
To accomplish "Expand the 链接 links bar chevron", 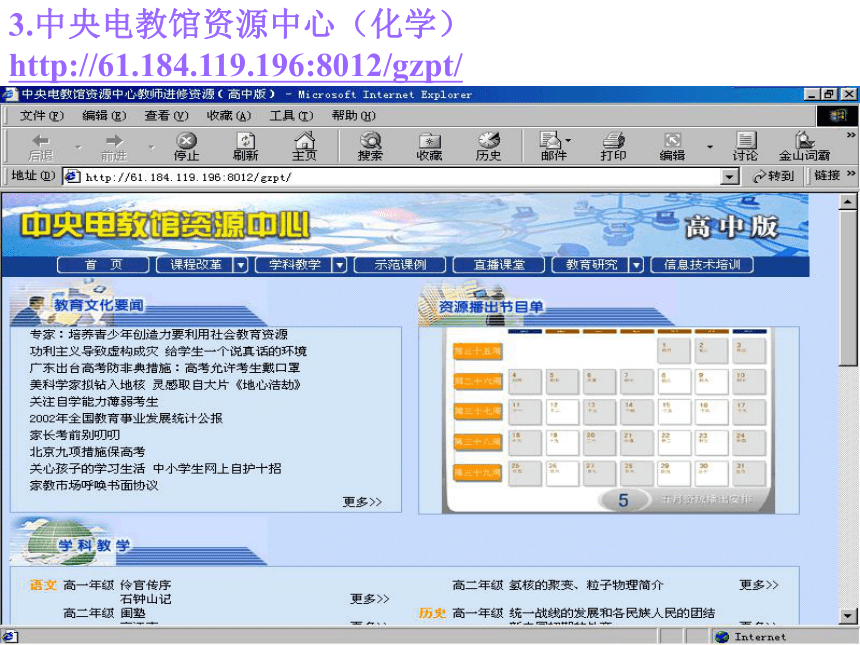I will pyautogui.click(x=851, y=174).
